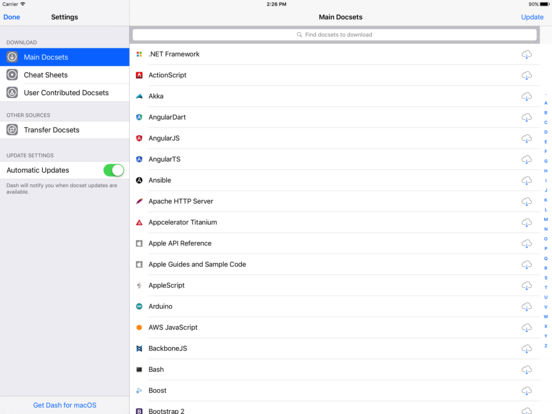
Task: Download AngularDart via its cloud icon
Action: click(526, 117)
